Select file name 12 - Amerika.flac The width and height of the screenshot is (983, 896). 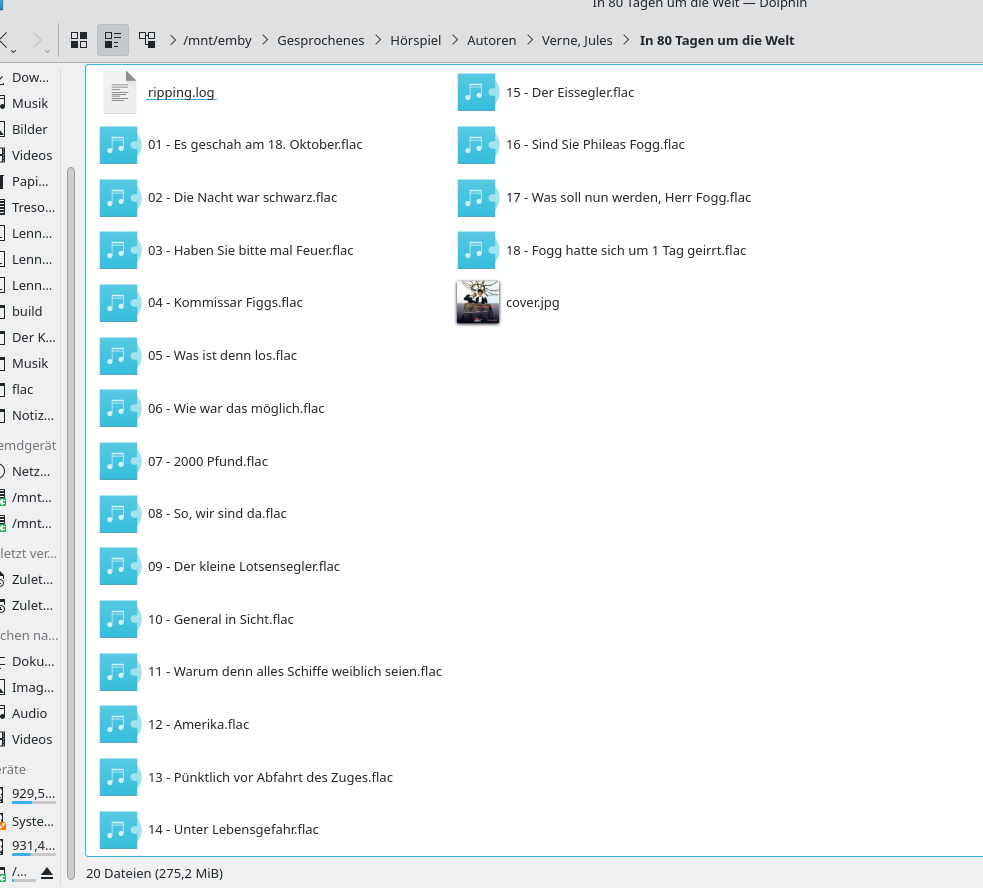[x=199, y=724]
